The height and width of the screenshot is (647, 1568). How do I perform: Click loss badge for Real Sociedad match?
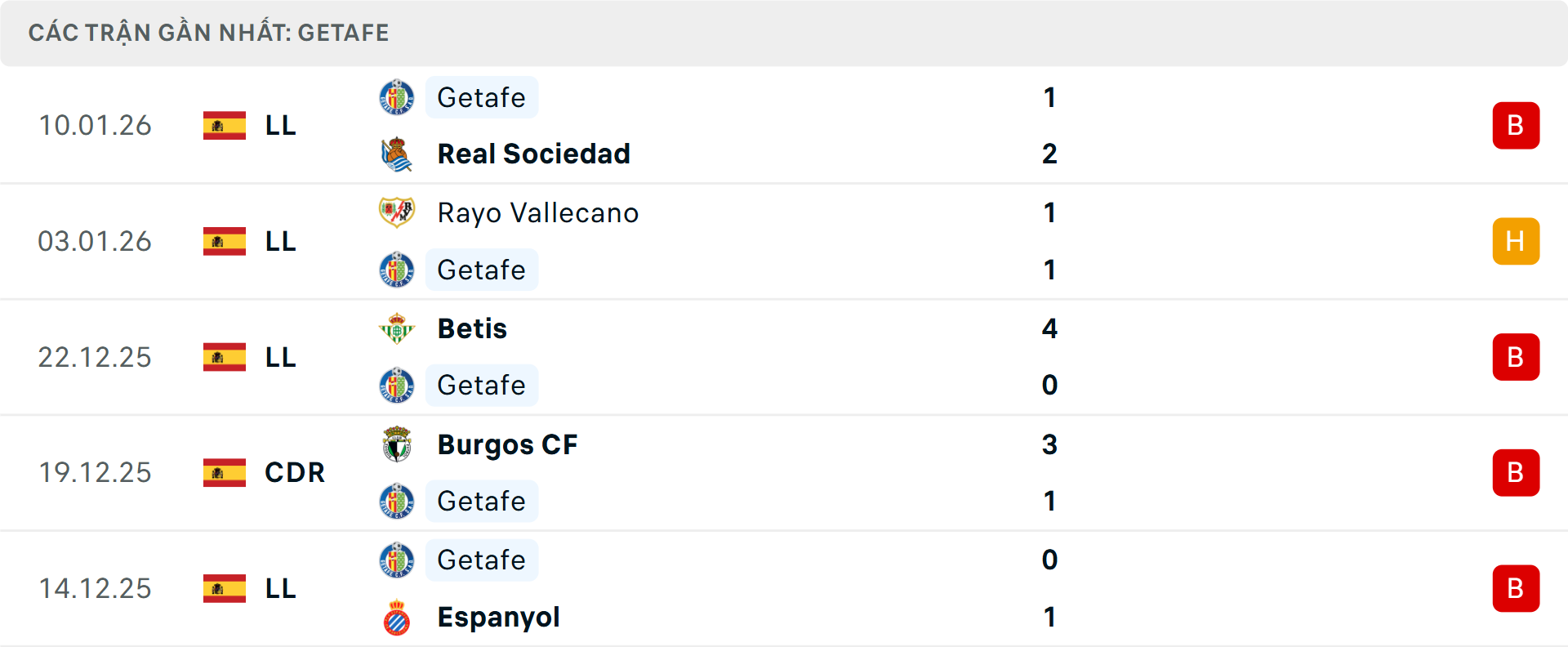click(1516, 125)
